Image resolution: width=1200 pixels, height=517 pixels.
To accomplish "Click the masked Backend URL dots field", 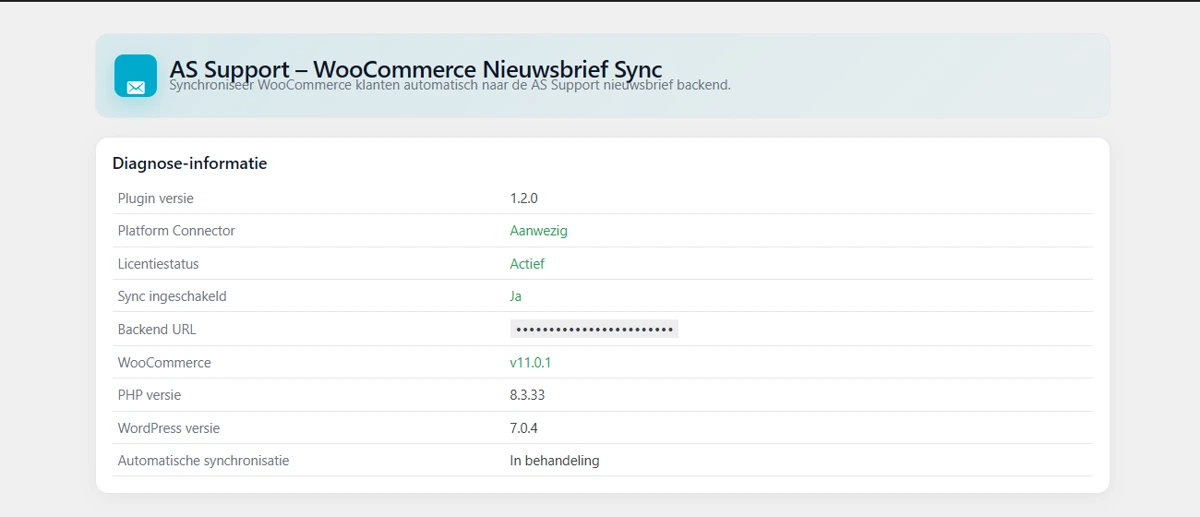I will point(594,329).
